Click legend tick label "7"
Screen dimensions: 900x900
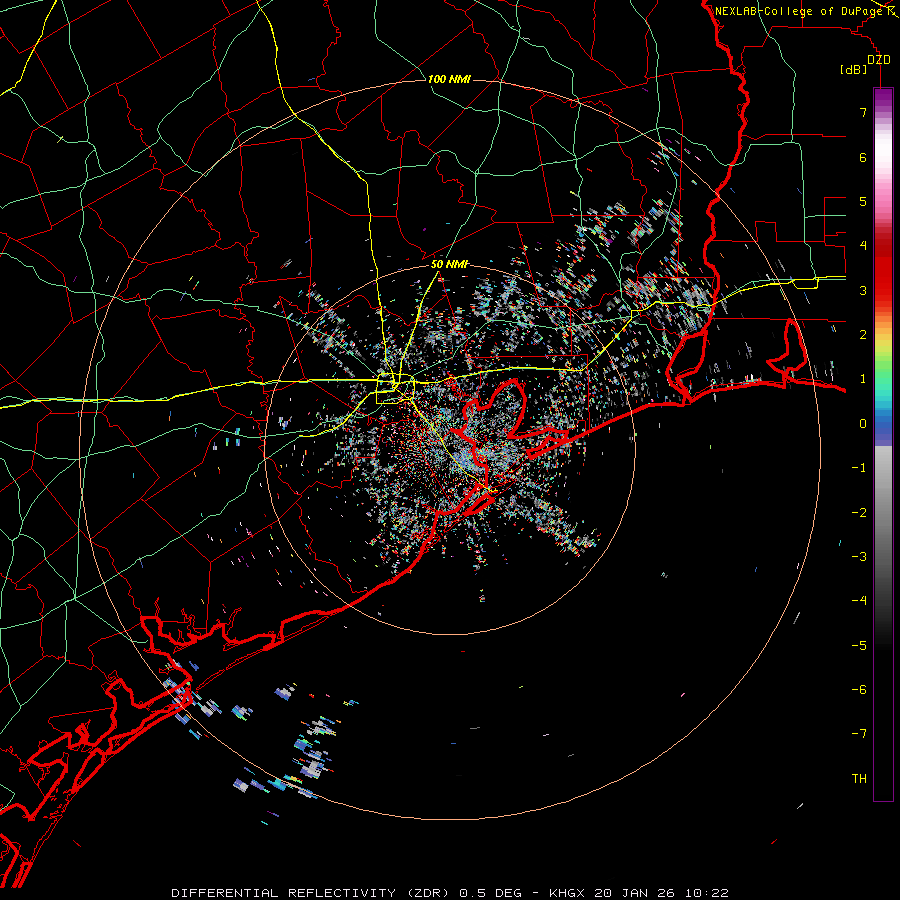coord(863,112)
